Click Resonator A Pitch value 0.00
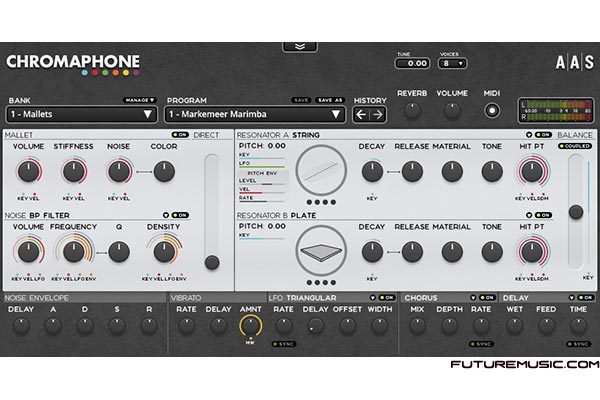Viewport: 600px width, 400px height. [277, 146]
